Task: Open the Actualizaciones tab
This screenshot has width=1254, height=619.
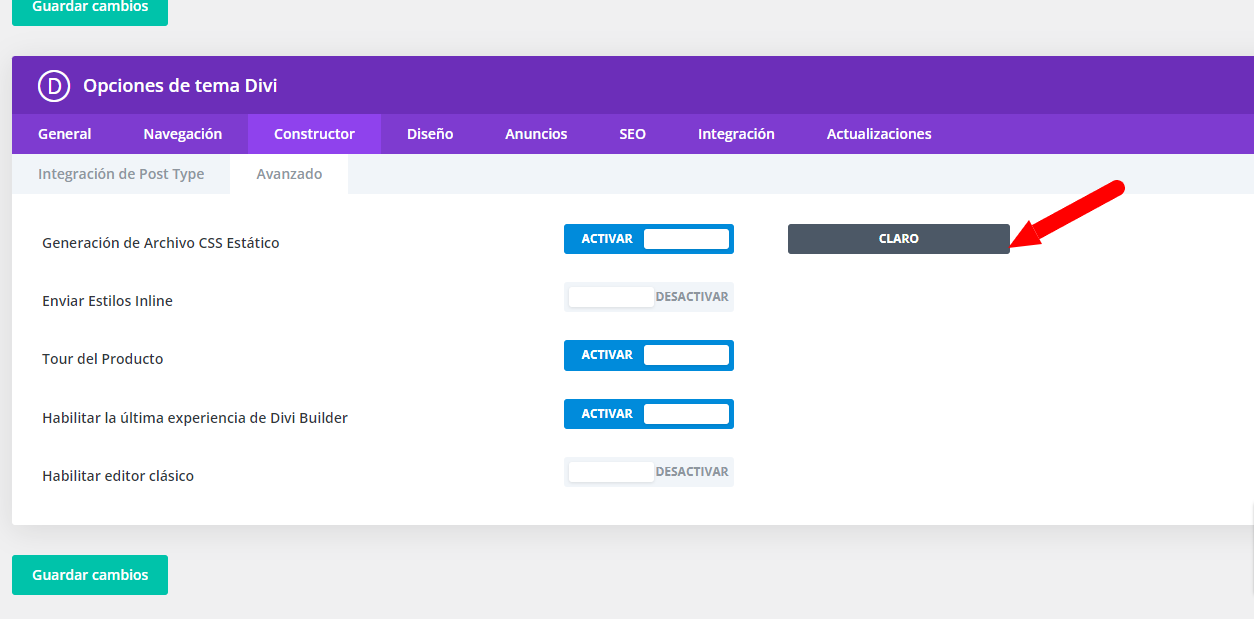Action: click(x=879, y=134)
